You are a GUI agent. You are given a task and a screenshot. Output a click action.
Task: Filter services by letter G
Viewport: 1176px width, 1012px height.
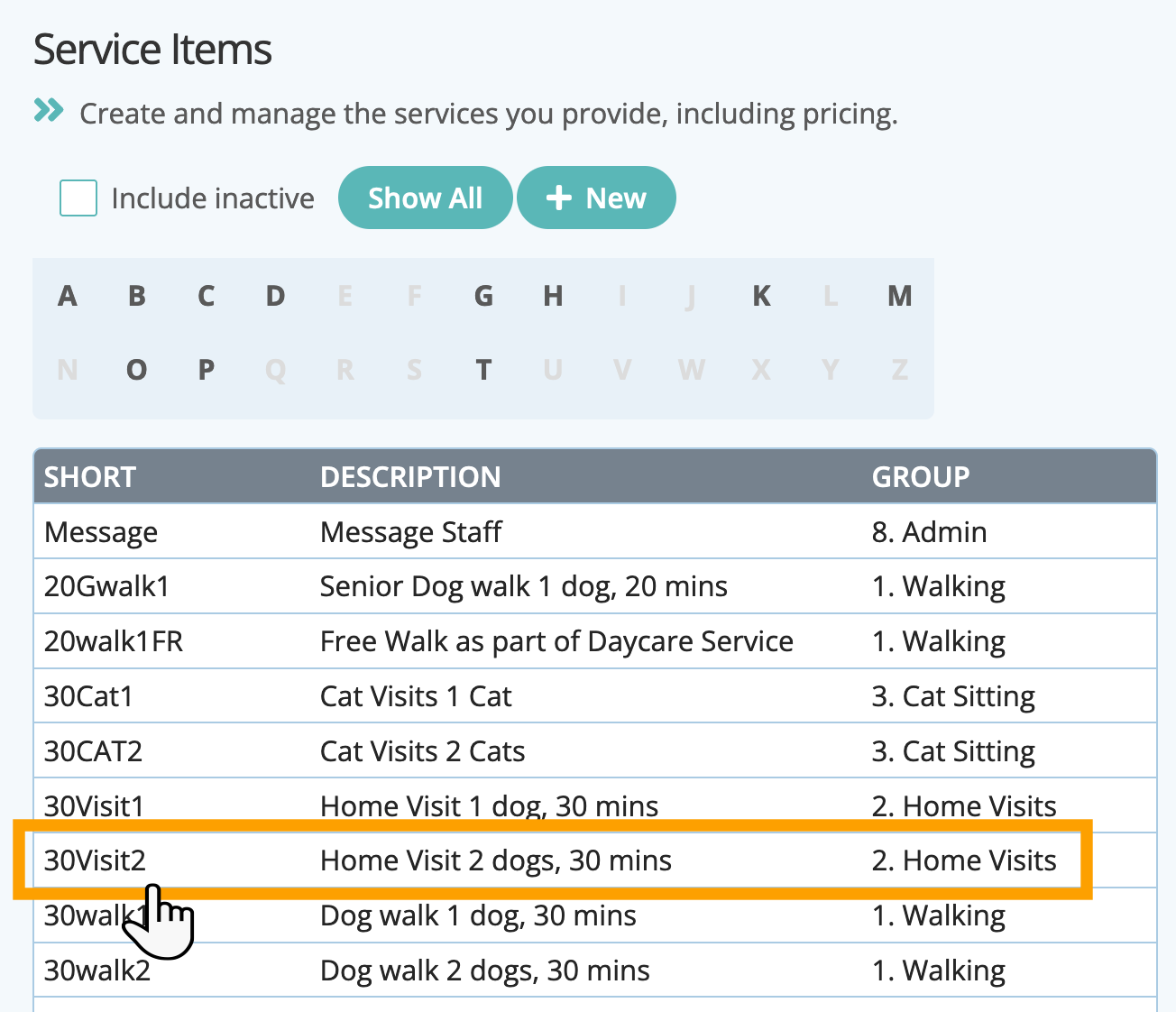point(484,296)
